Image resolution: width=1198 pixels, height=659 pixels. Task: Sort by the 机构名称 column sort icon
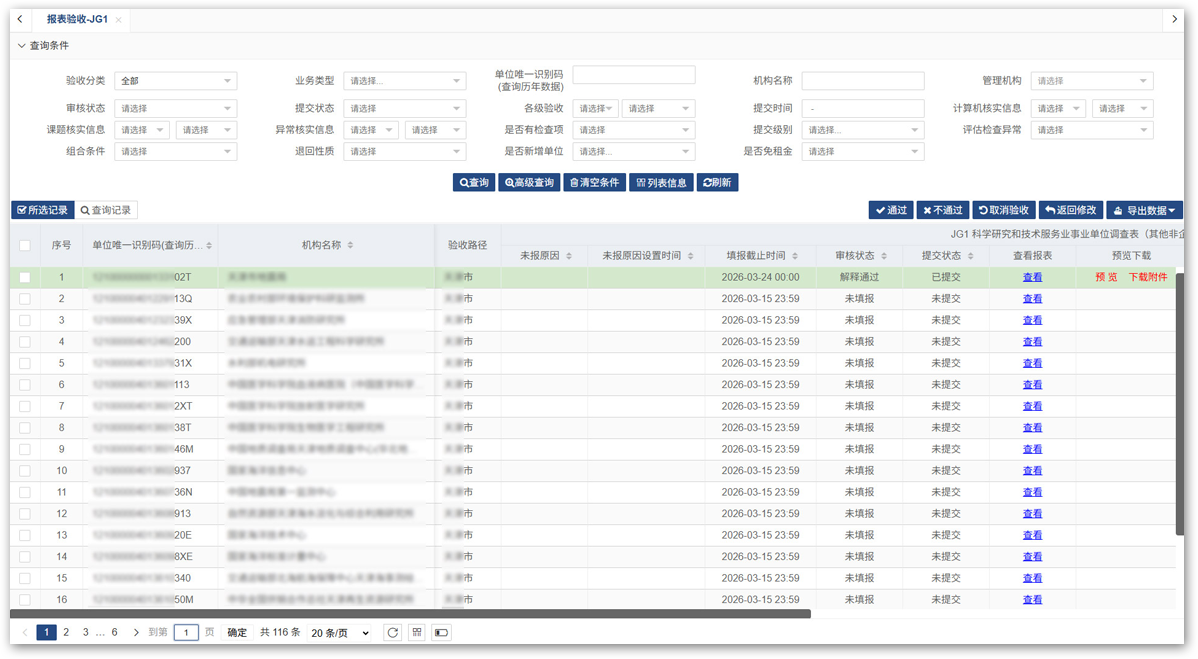click(350, 246)
